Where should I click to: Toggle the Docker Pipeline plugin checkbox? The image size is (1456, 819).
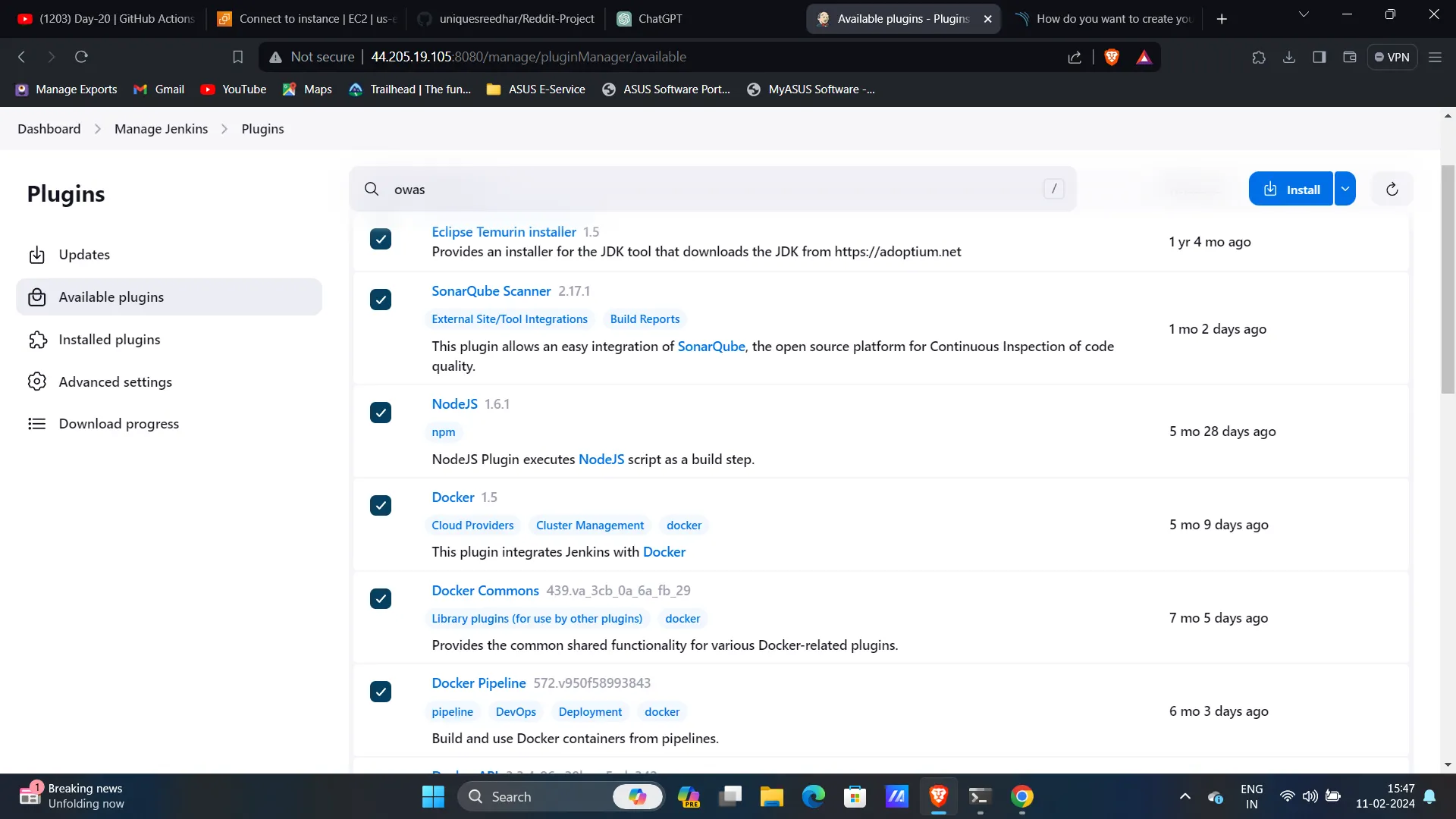[381, 692]
